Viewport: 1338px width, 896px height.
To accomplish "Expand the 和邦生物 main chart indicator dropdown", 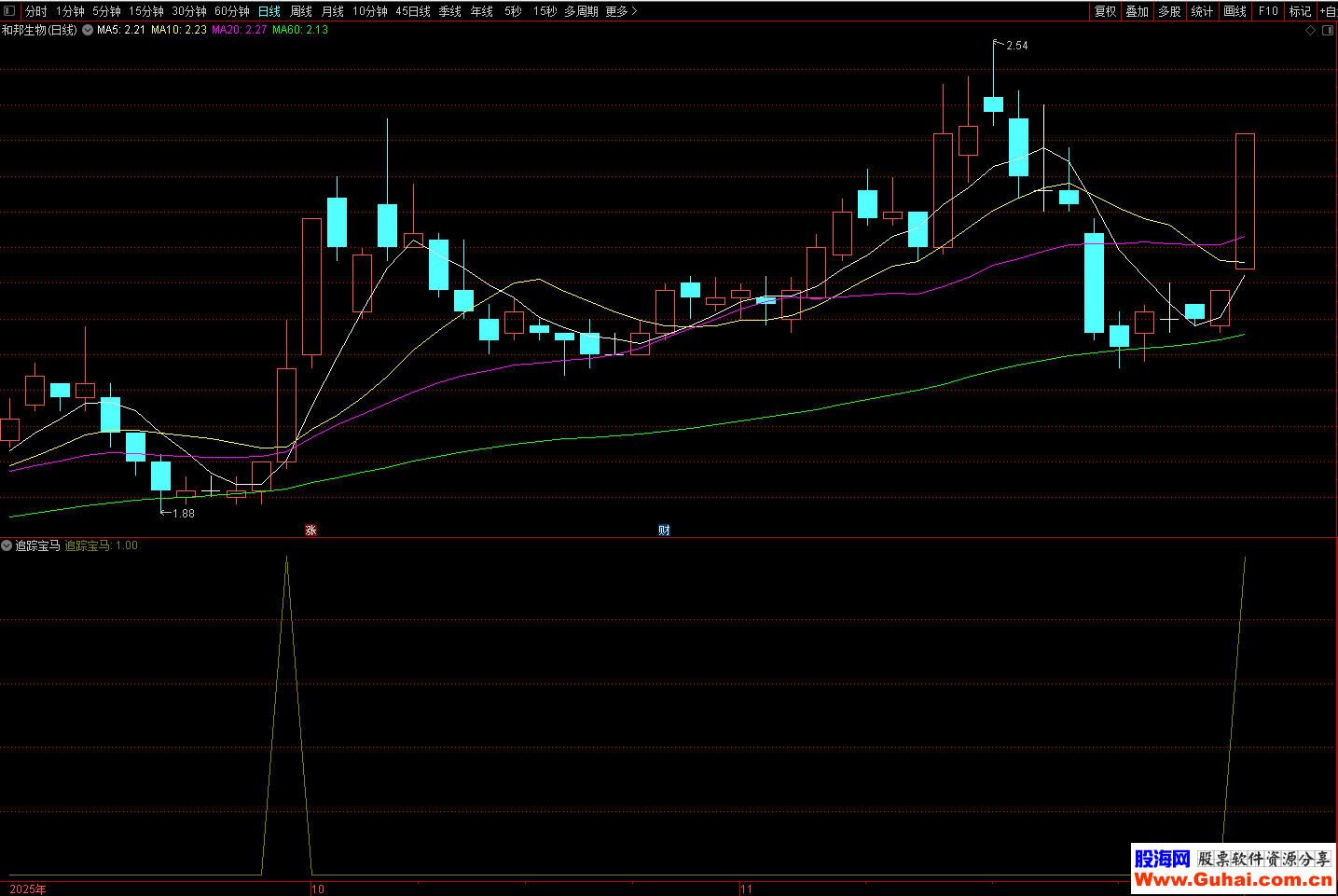I will [88, 30].
